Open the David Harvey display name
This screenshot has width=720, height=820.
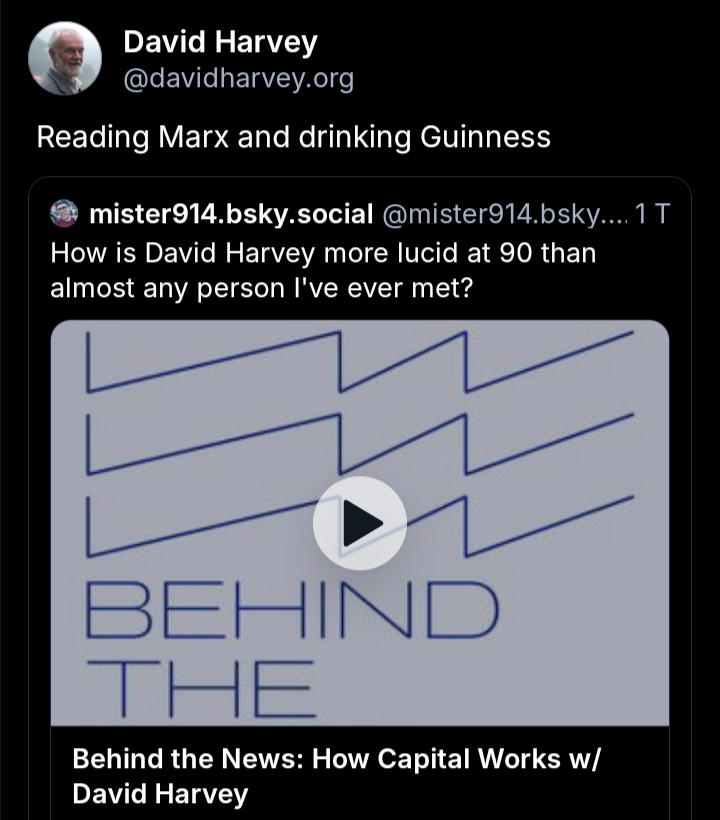219,43
